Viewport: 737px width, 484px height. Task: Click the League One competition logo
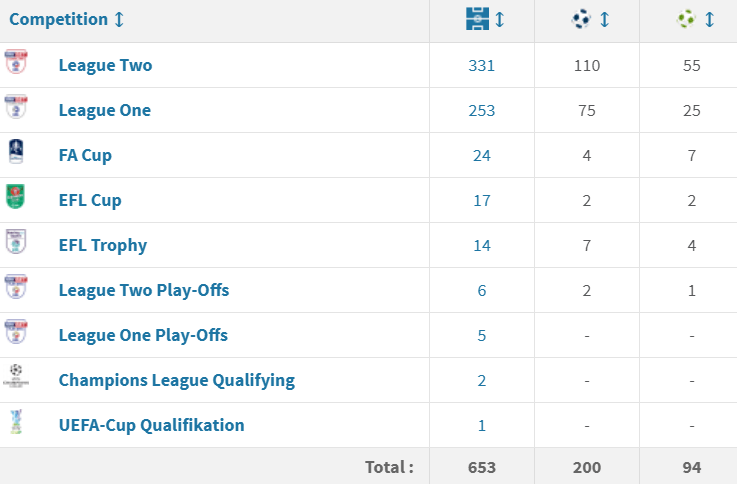(x=16, y=107)
